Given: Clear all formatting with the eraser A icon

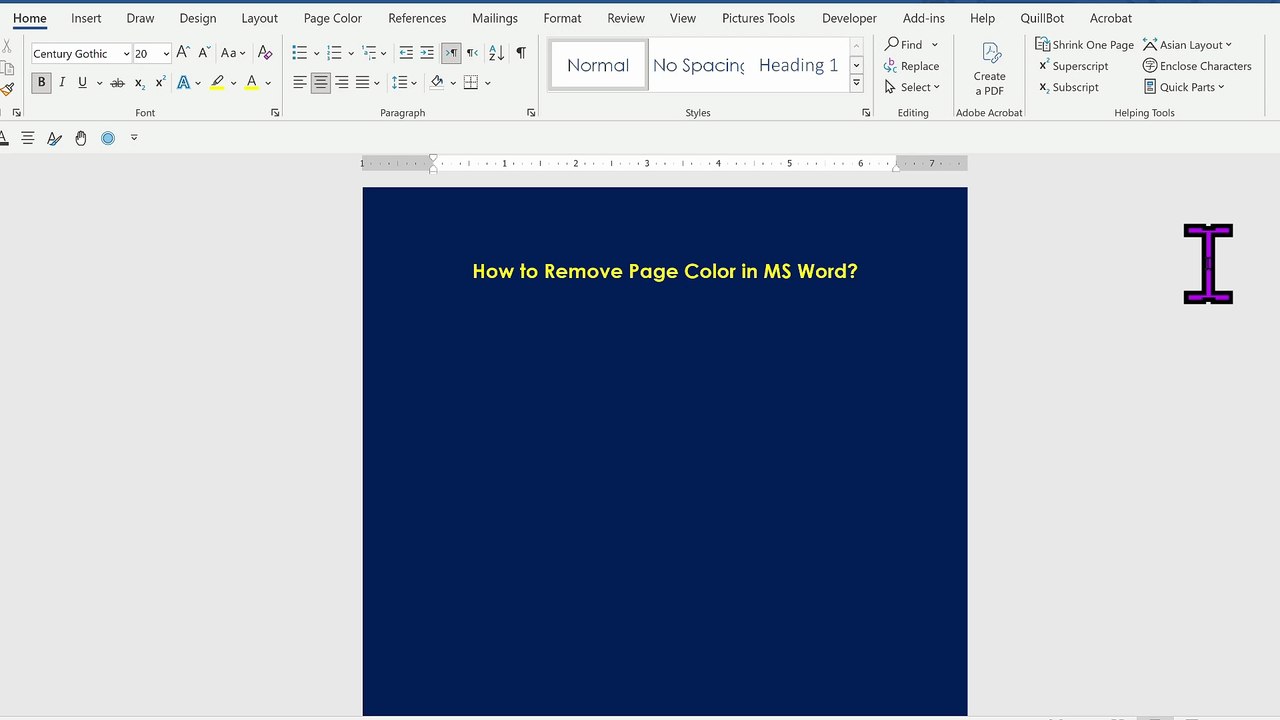Looking at the screenshot, I should (265, 53).
